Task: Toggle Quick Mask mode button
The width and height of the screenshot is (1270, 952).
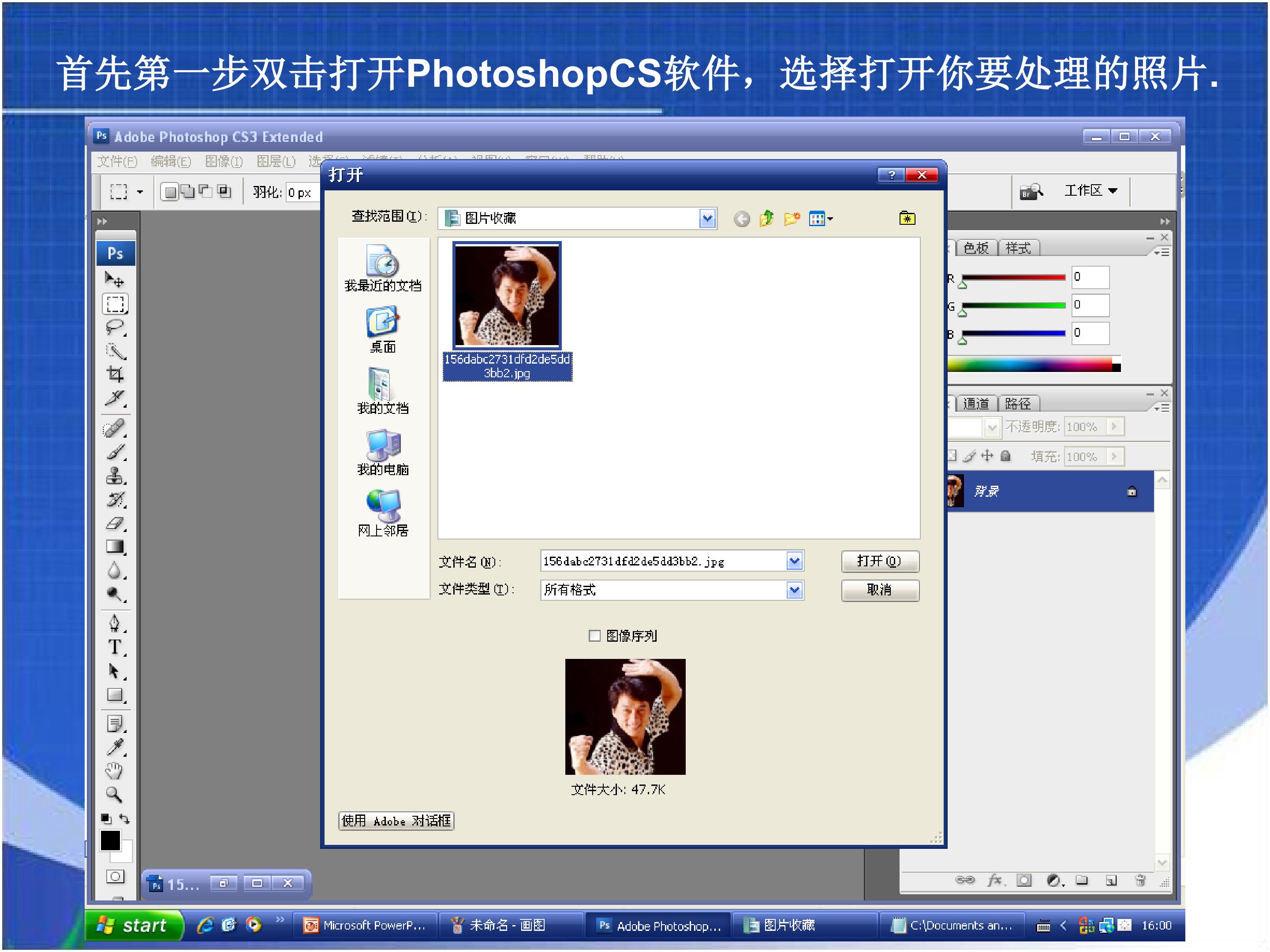Action: [x=115, y=876]
